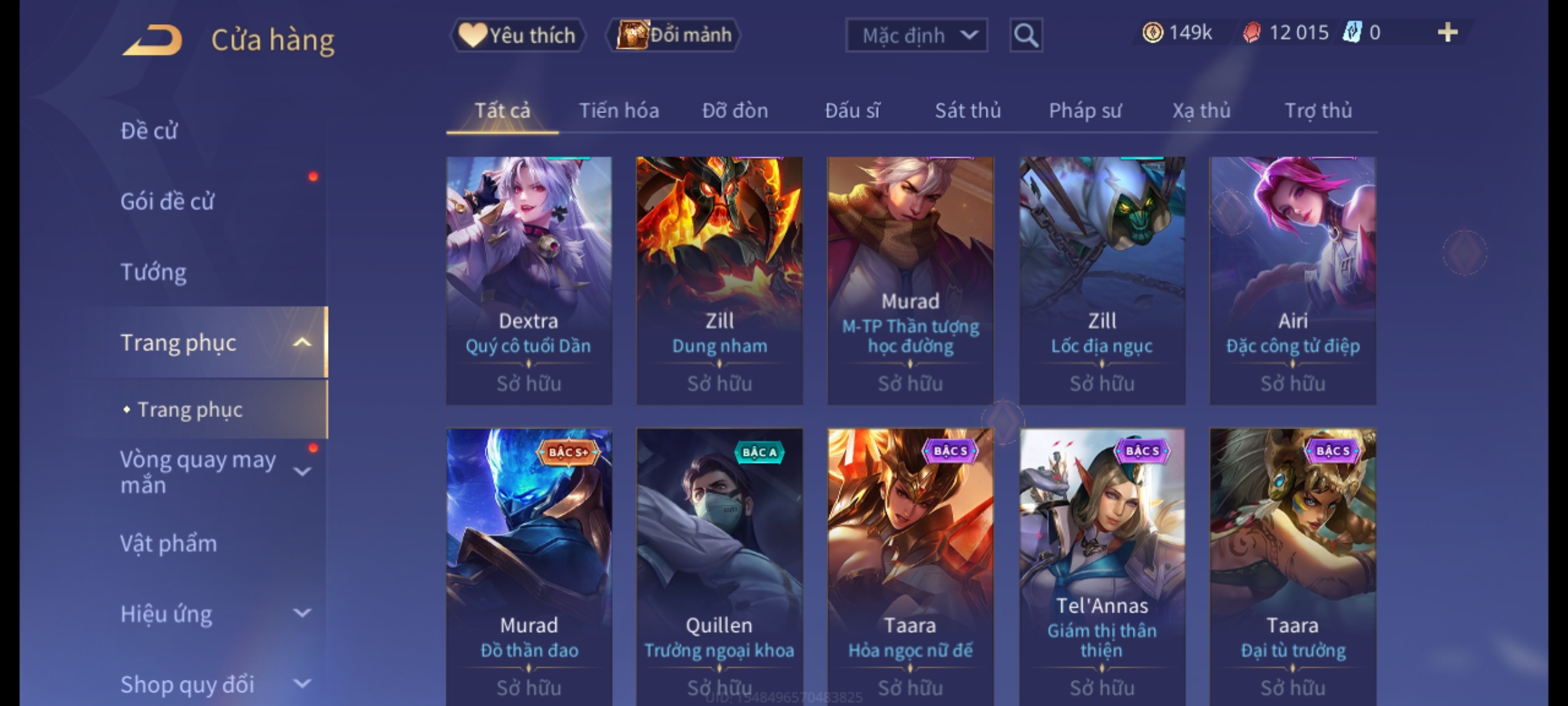Viewport: 1568px width, 706px height.
Task: Go to Tướng in sidebar
Action: pyautogui.click(x=154, y=272)
